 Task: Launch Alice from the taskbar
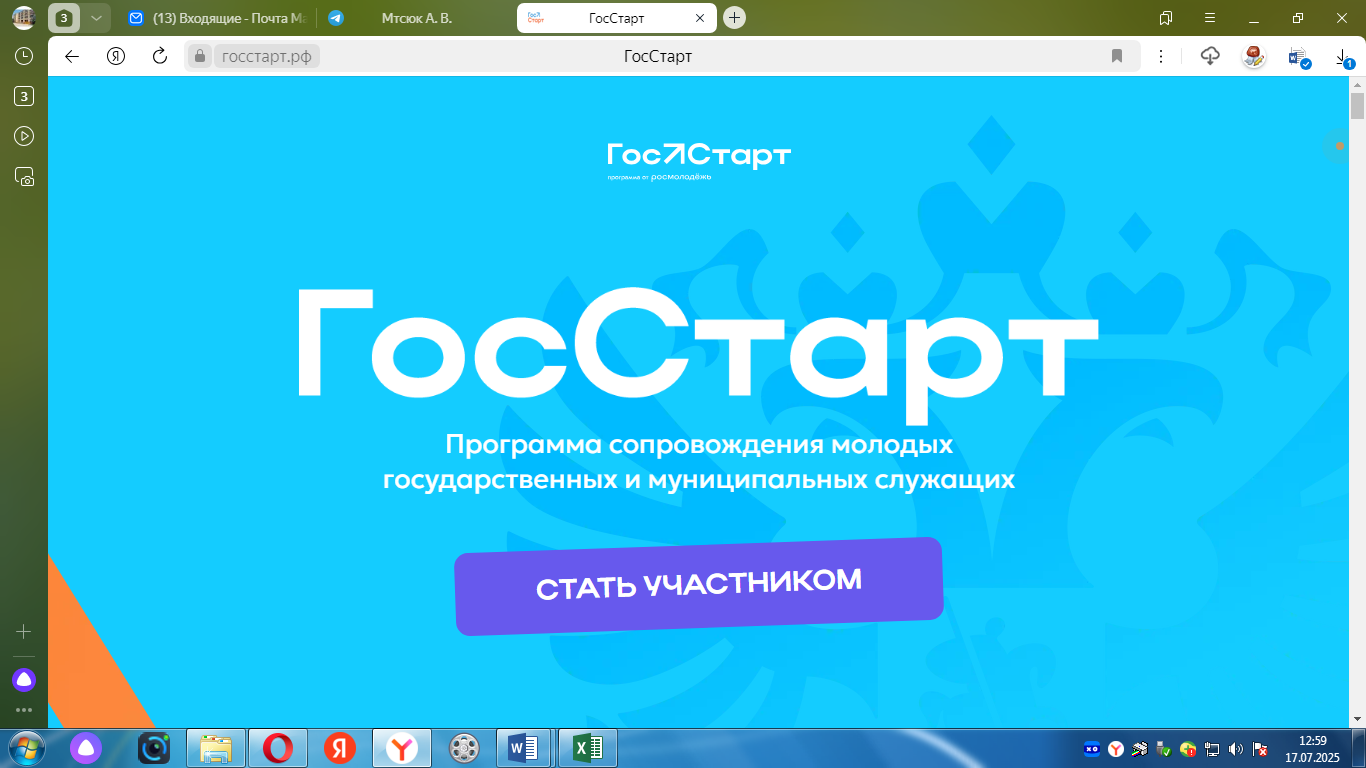pos(86,748)
